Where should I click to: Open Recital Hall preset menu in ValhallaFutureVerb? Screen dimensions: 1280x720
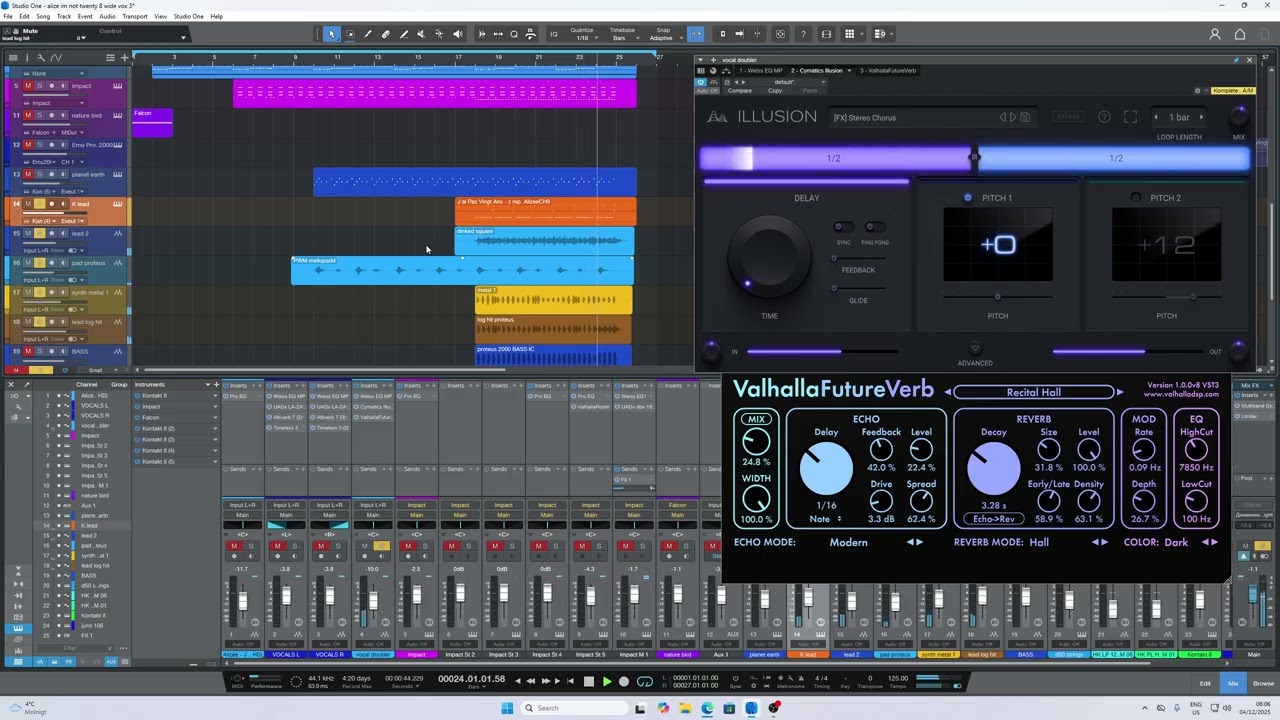pyautogui.click(x=1034, y=392)
